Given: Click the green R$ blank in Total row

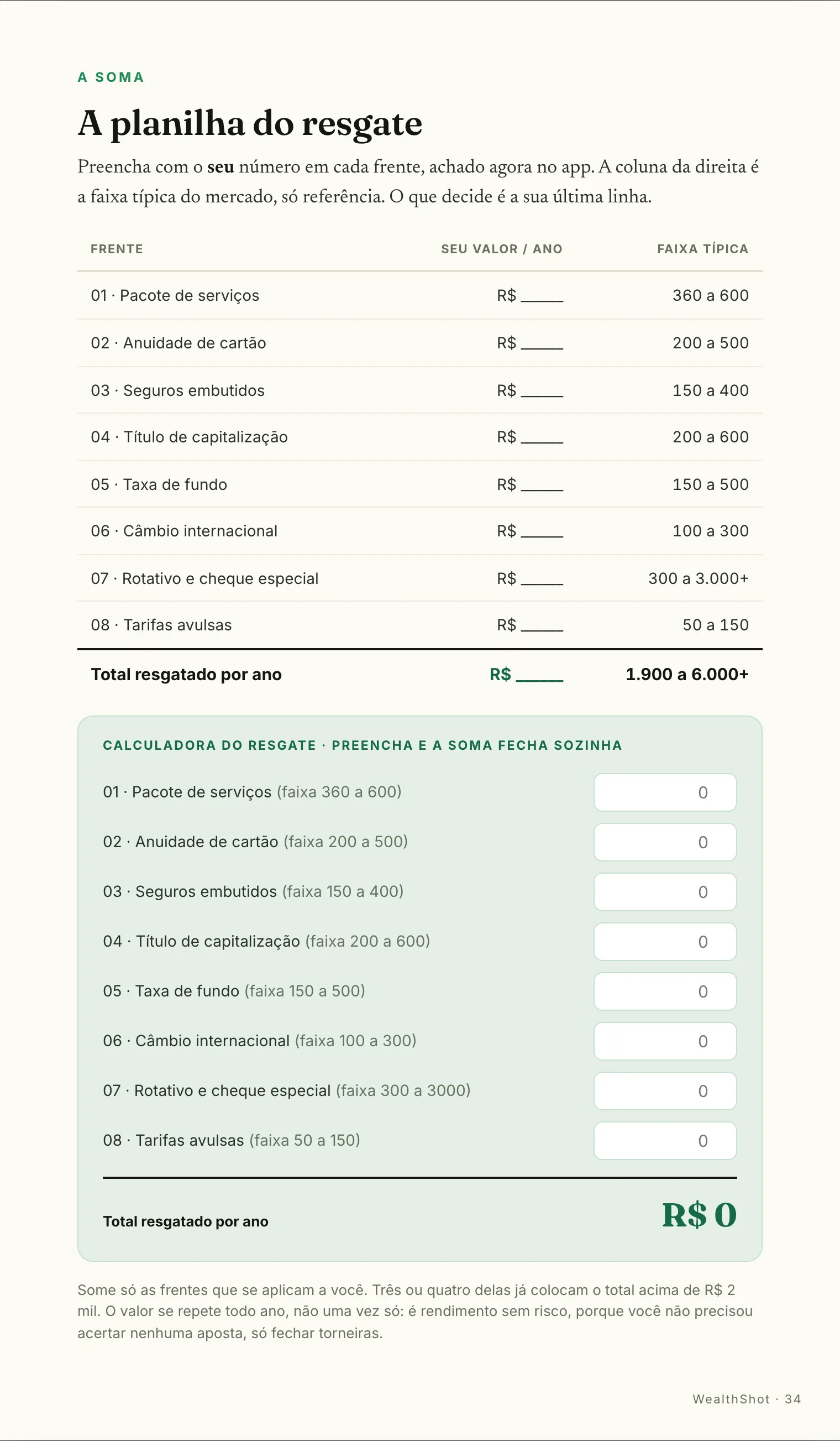Looking at the screenshot, I should pyautogui.click(x=526, y=675).
